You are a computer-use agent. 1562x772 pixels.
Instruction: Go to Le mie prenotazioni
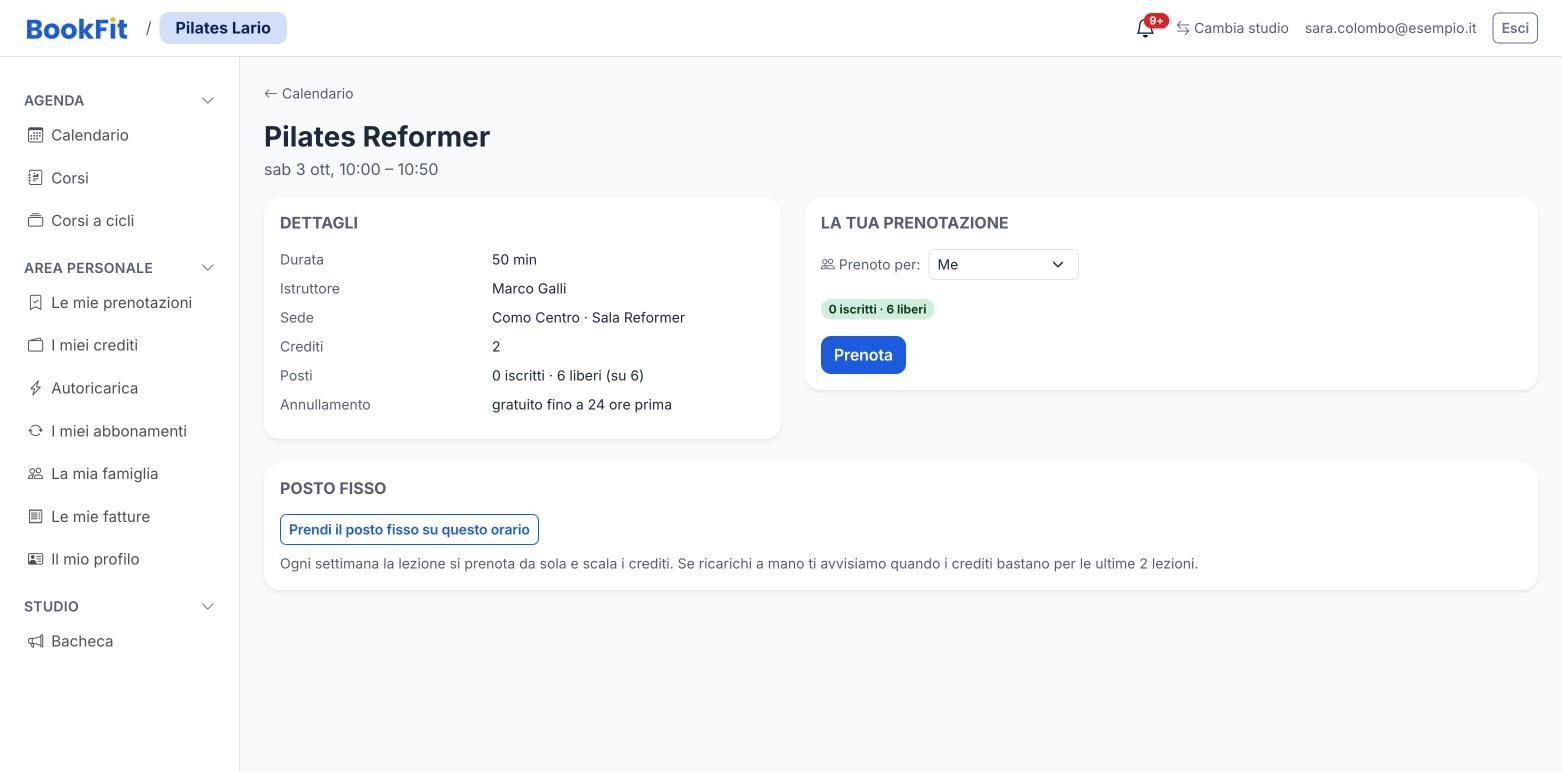[x=120, y=302]
